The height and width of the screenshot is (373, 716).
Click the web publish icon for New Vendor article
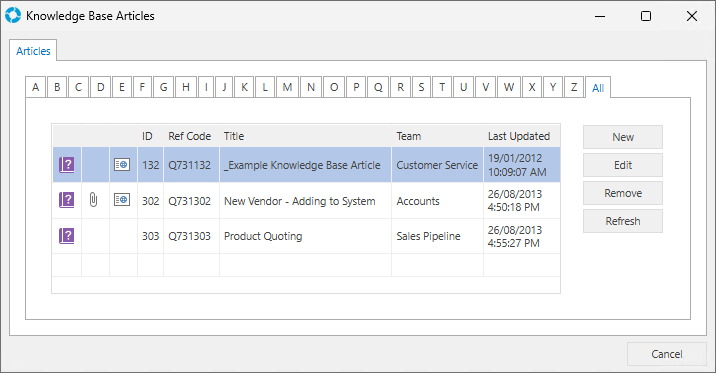click(122, 200)
